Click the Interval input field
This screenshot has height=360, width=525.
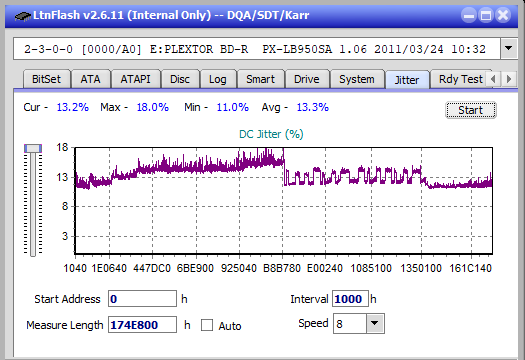click(x=350, y=299)
